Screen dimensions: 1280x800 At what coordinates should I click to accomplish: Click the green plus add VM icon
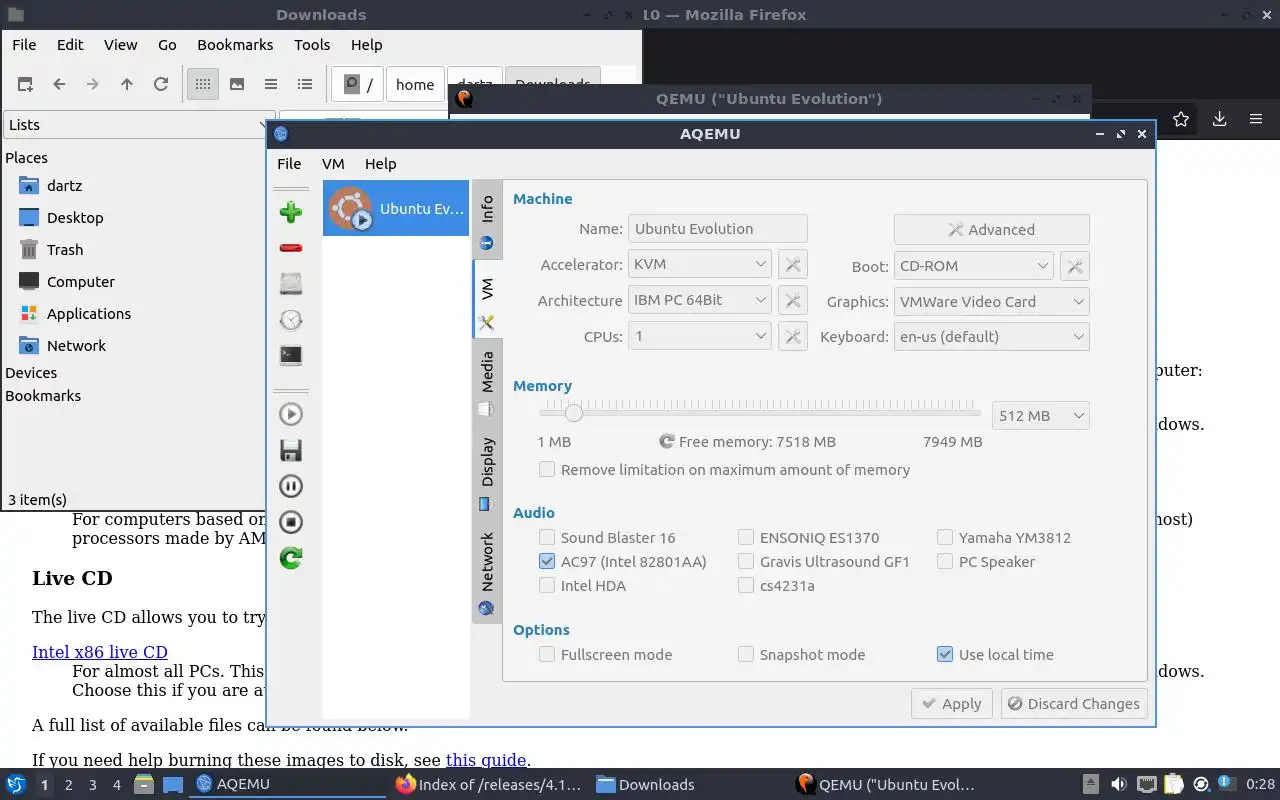(x=291, y=211)
